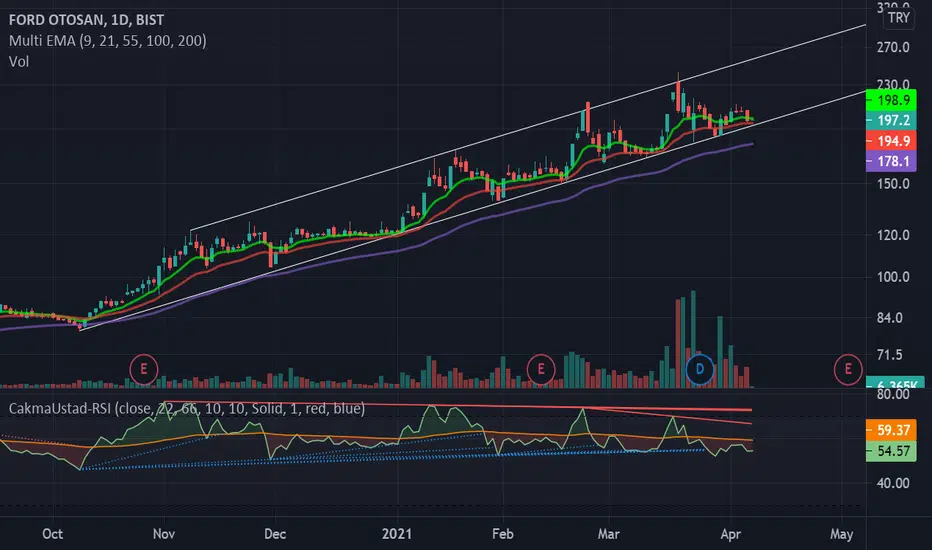This screenshot has width=932, height=550.
Task: Click the Dec label on the time axis
Action: 275,534
